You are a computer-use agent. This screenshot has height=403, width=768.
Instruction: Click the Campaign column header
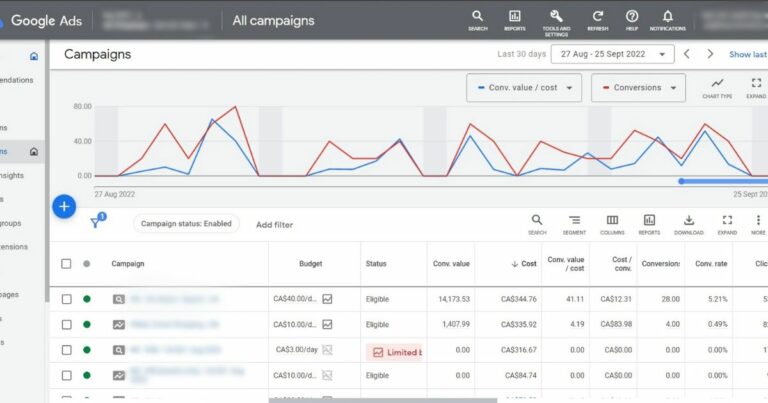[128, 263]
